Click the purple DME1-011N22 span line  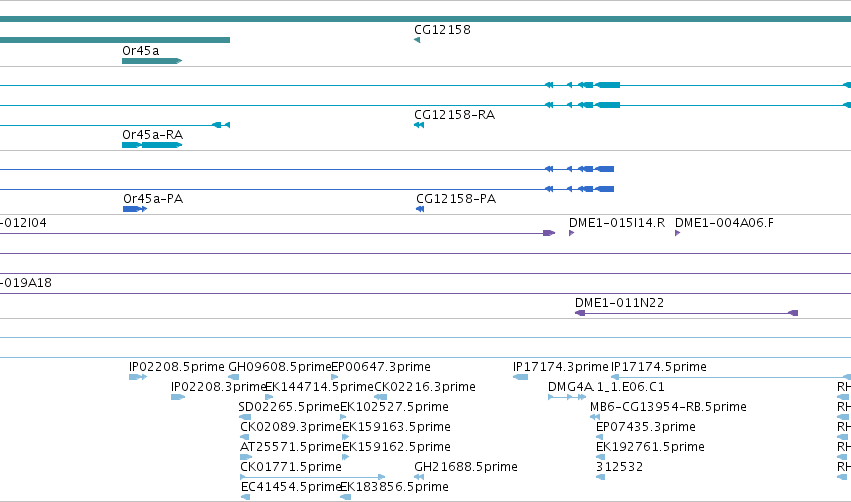coord(687,313)
